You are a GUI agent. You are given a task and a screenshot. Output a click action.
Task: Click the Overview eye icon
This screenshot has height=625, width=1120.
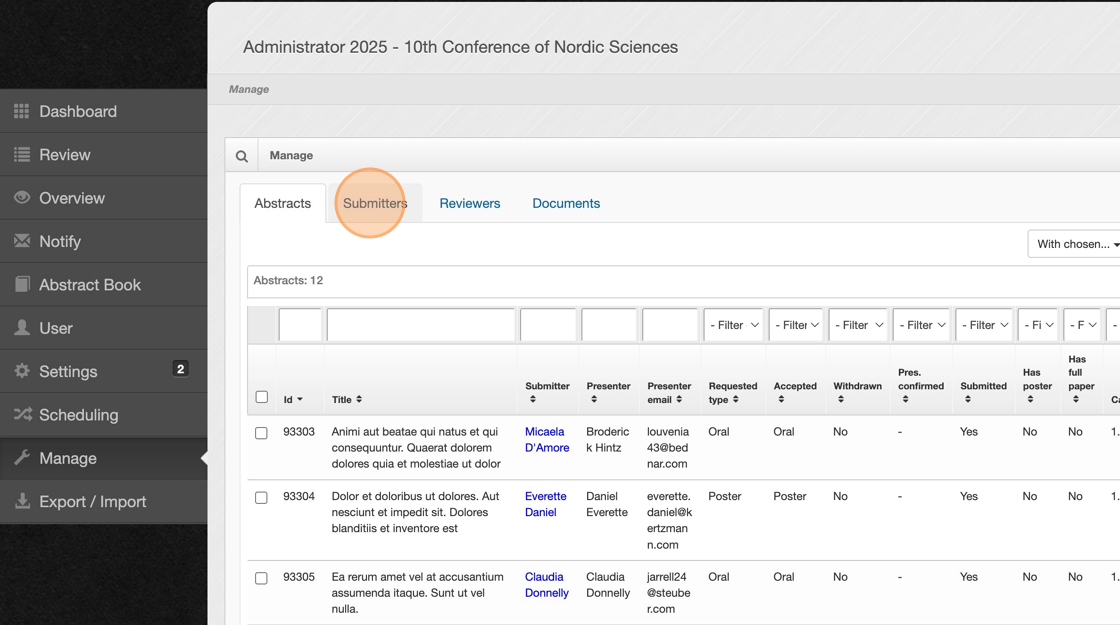tap(22, 198)
